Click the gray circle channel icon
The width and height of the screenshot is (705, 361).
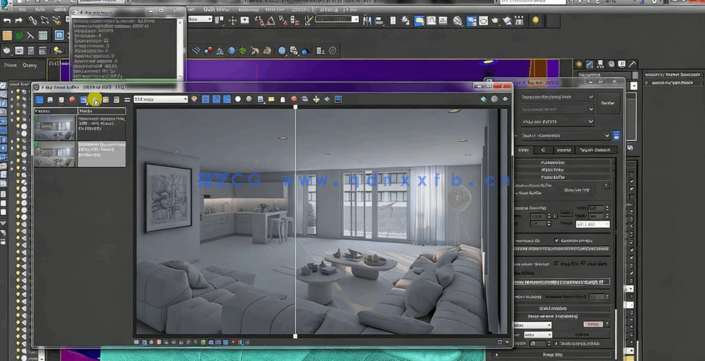point(249,99)
